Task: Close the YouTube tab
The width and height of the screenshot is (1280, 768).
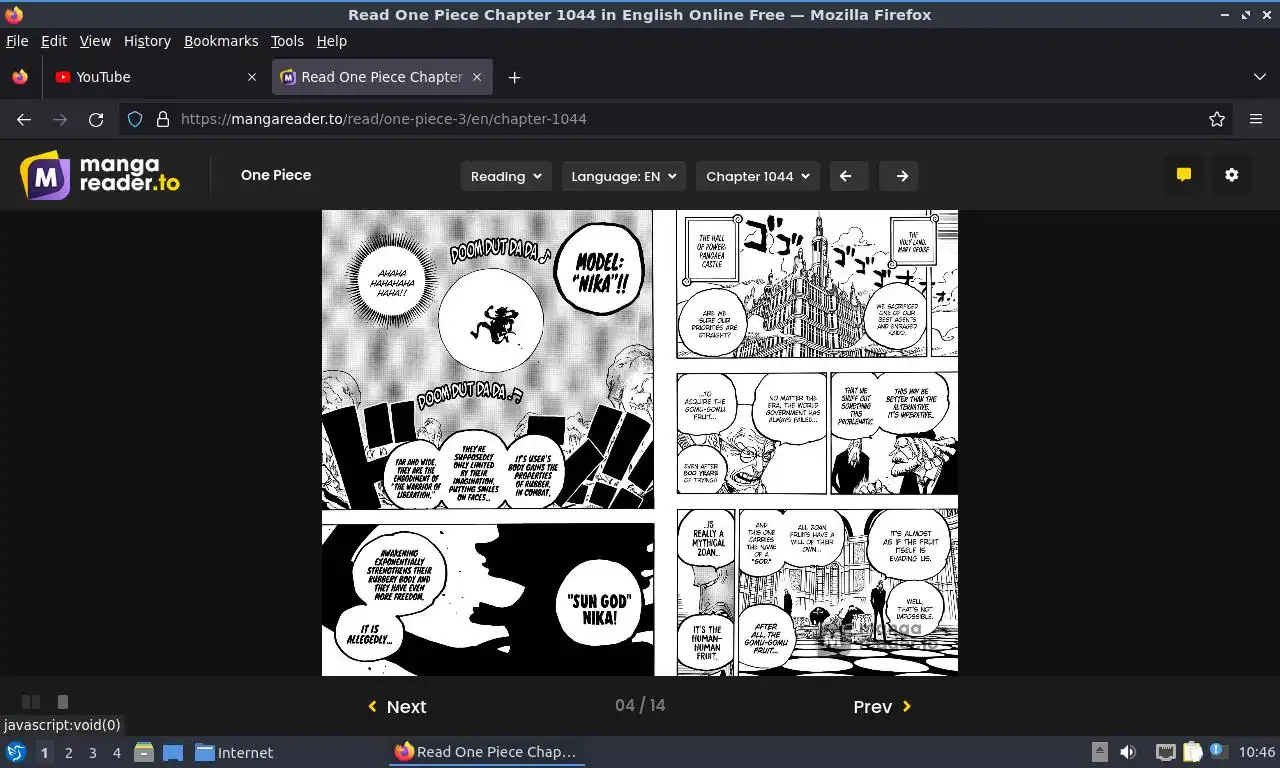Action: tap(252, 77)
